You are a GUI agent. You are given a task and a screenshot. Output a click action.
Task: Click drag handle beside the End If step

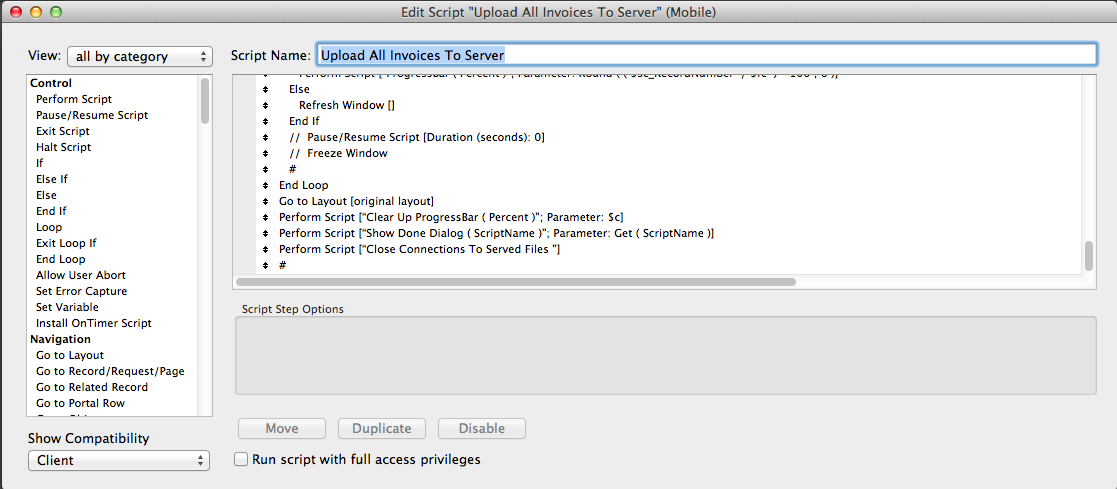click(x=265, y=121)
